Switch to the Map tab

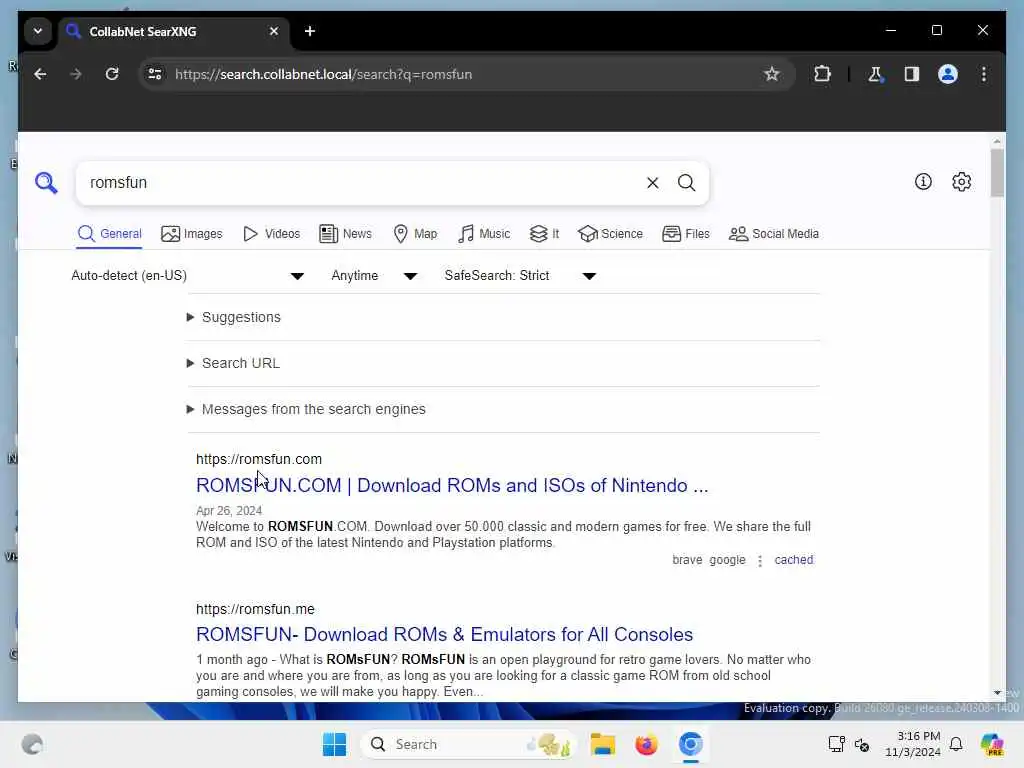pyautogui.click(x=415, y=234)
